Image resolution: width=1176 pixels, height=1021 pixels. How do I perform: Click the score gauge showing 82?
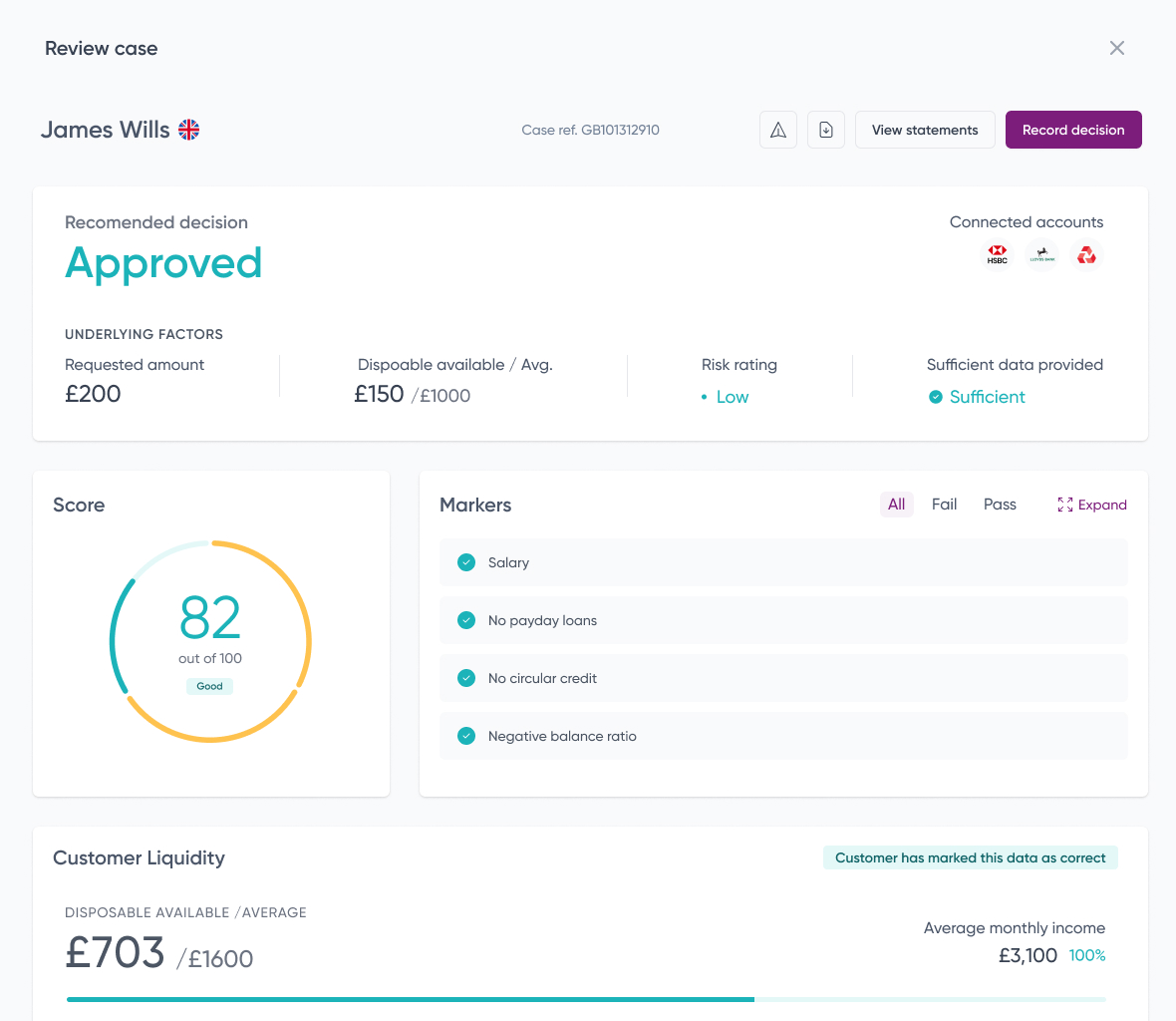click(210, 641)
